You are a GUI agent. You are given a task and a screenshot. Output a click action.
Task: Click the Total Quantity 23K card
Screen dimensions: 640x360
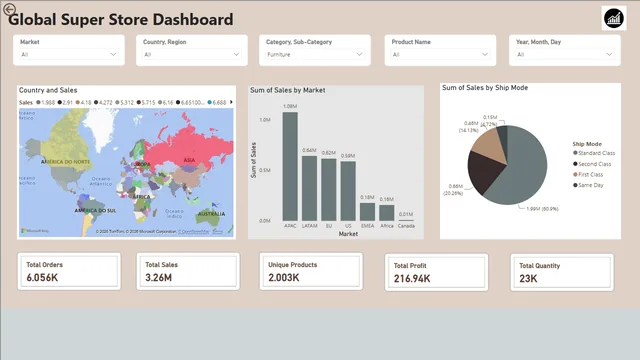pyautogui.click(x=562, y=272)
